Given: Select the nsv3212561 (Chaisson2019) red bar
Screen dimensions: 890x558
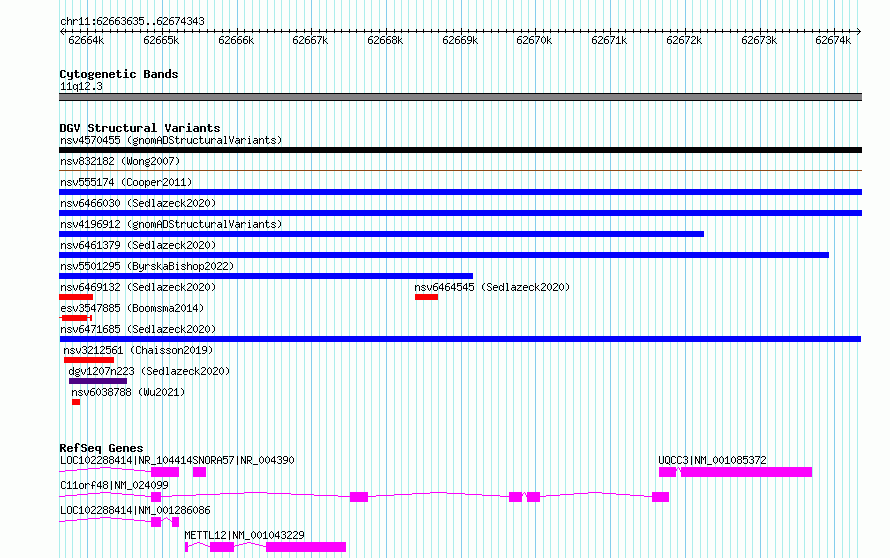Looking at the screenshot, I should point(89,360).
